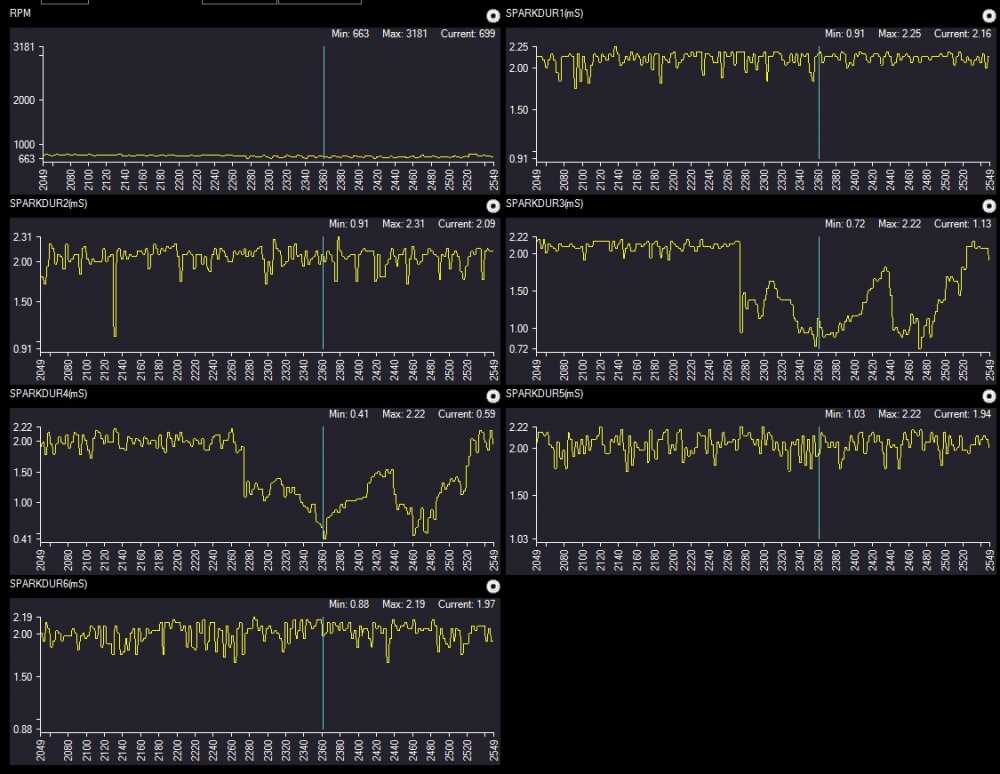1000x774 pixels.
Task: Click the Max: 3181 readout on RPM graph
Action: (x=404, y=34)
